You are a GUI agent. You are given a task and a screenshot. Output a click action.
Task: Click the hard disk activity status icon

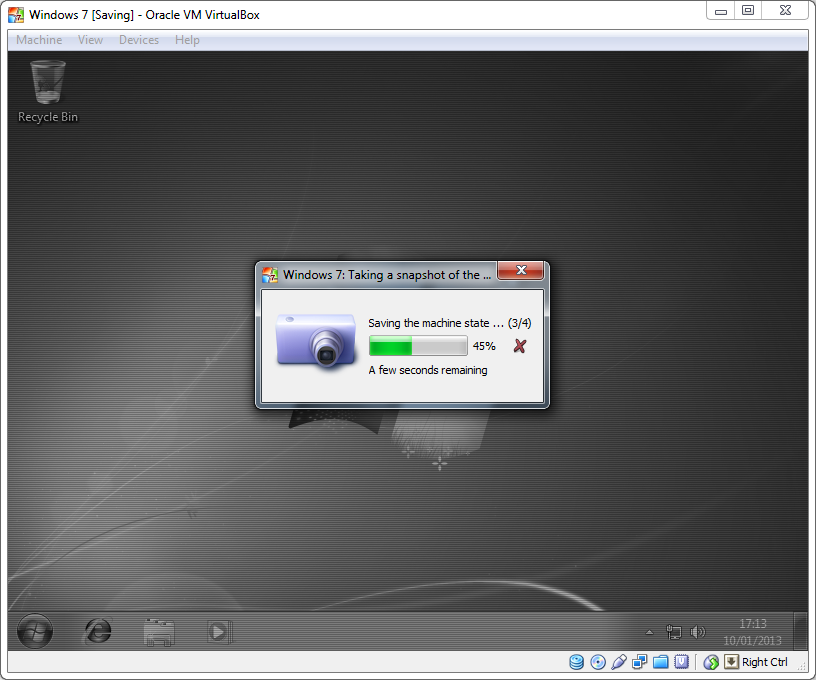click(x=577, y=662)
